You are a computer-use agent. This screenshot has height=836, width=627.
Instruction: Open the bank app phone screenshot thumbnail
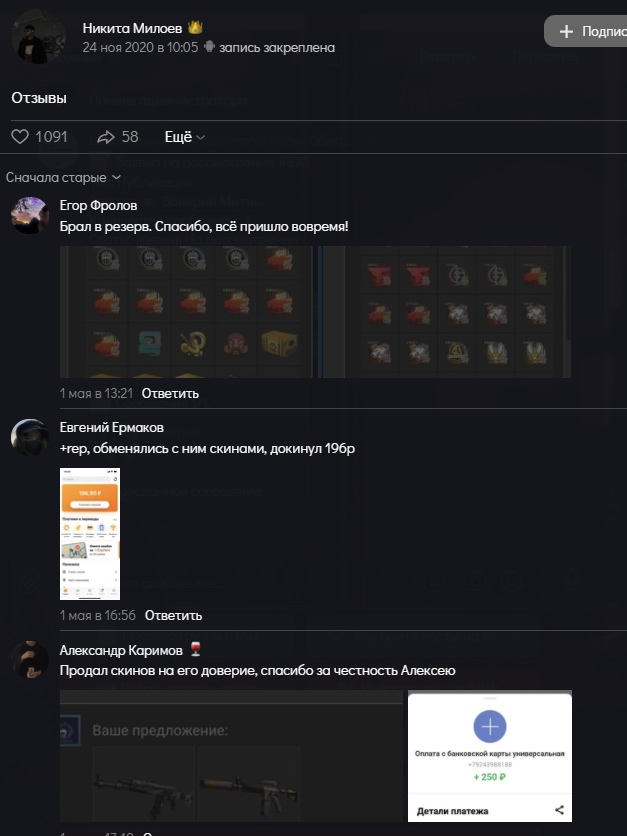click(90, 534)
